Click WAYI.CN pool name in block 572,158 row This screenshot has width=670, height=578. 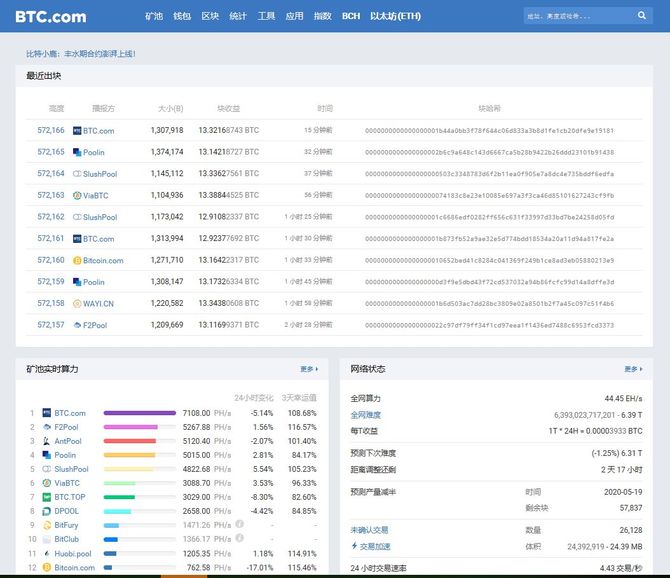98,304
